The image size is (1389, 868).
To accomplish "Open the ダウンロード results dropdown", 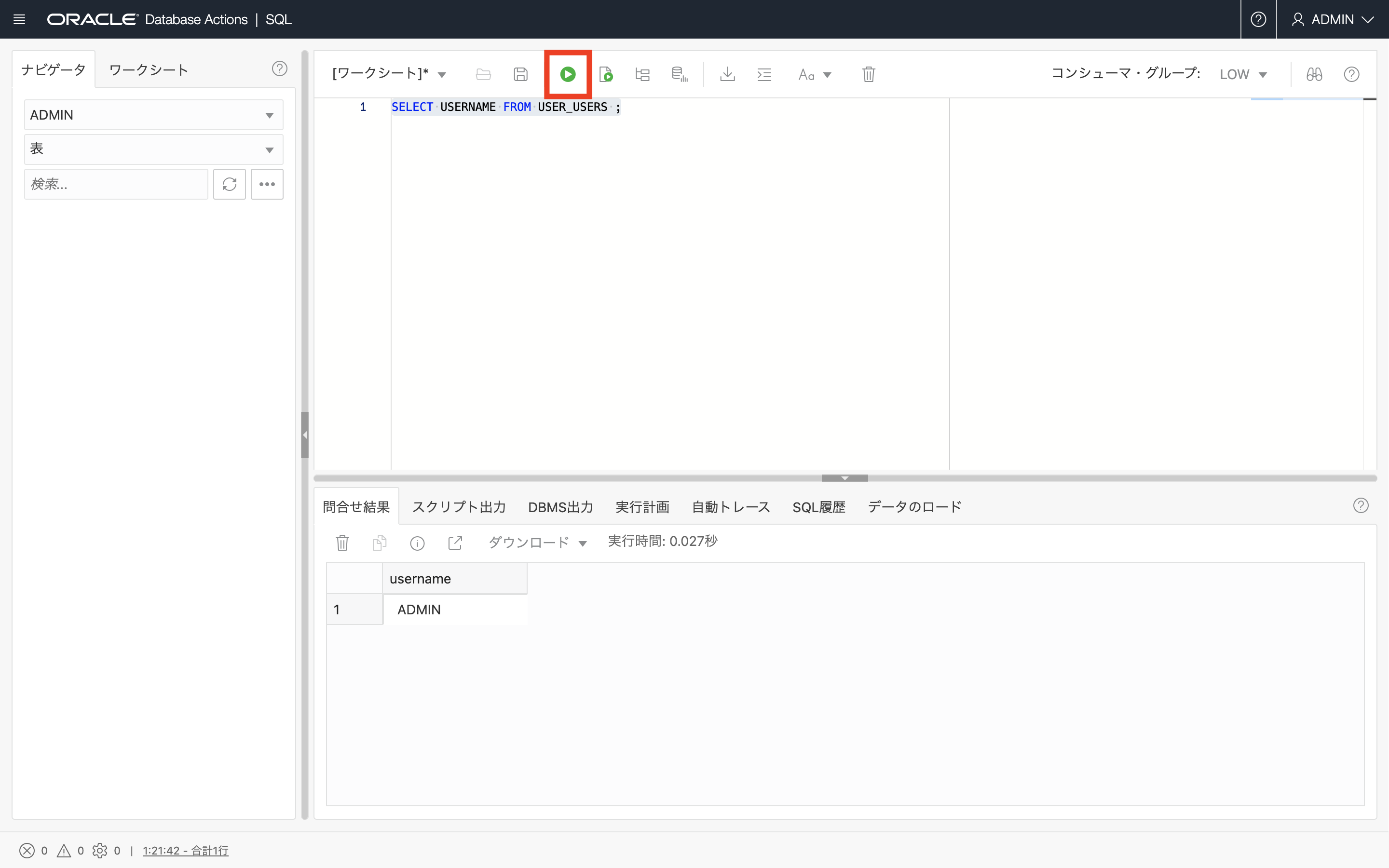I will tap(537, 542).
